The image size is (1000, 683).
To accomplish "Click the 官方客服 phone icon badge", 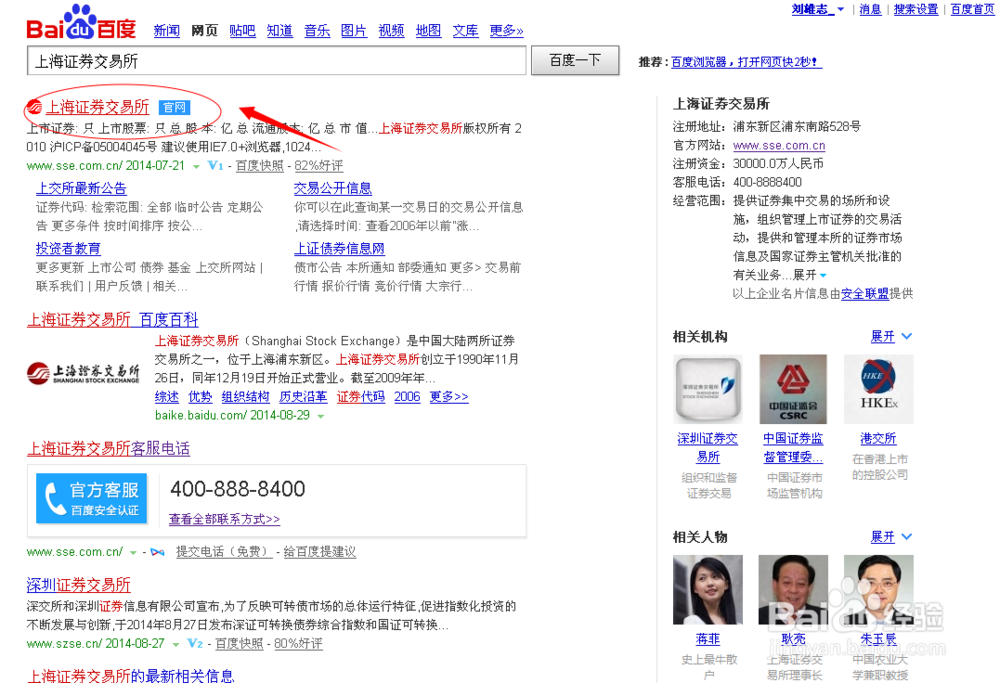I will (x=91, y=498).
